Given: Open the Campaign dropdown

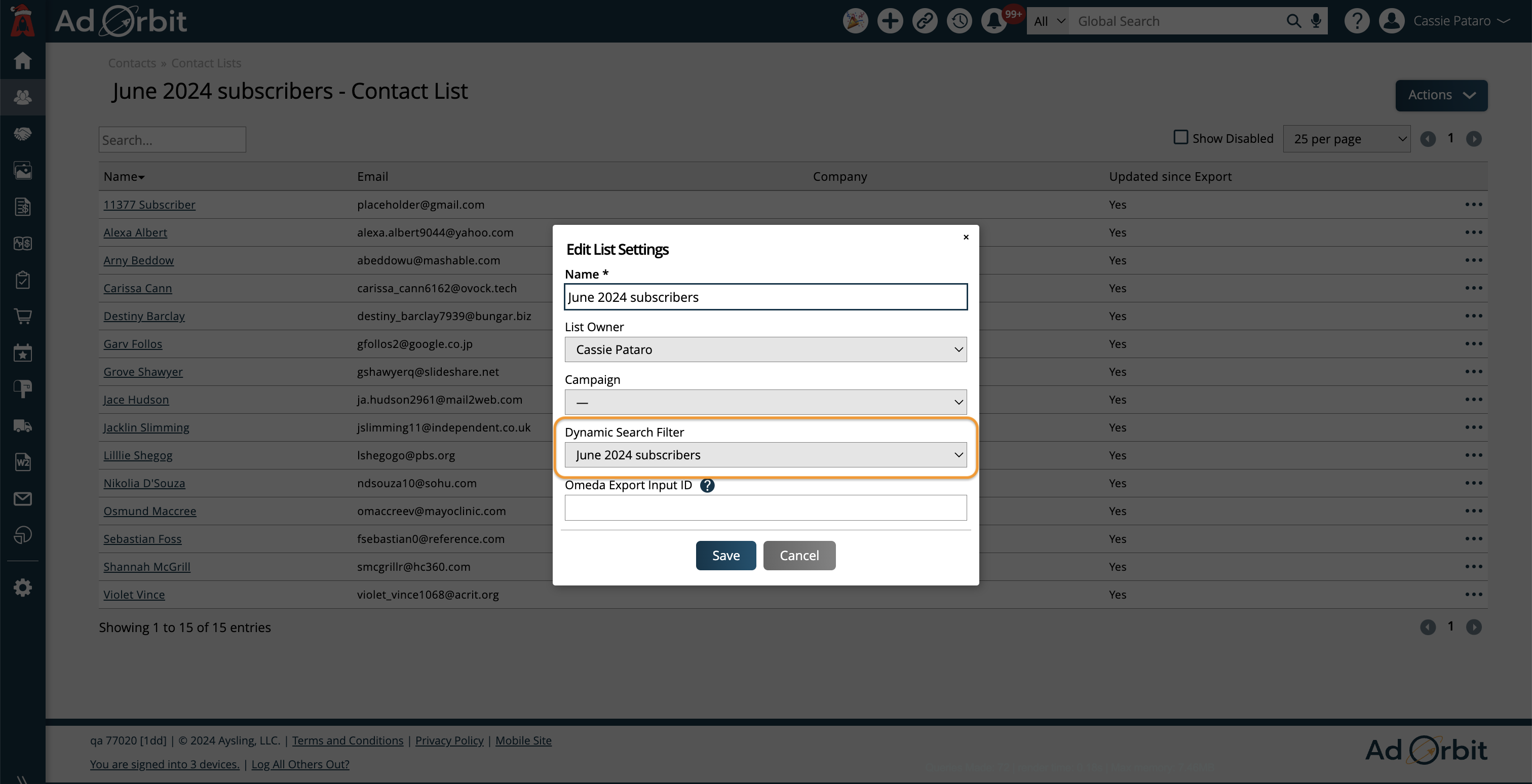Looking at the screenshot, I should click(x=765, y=402).
